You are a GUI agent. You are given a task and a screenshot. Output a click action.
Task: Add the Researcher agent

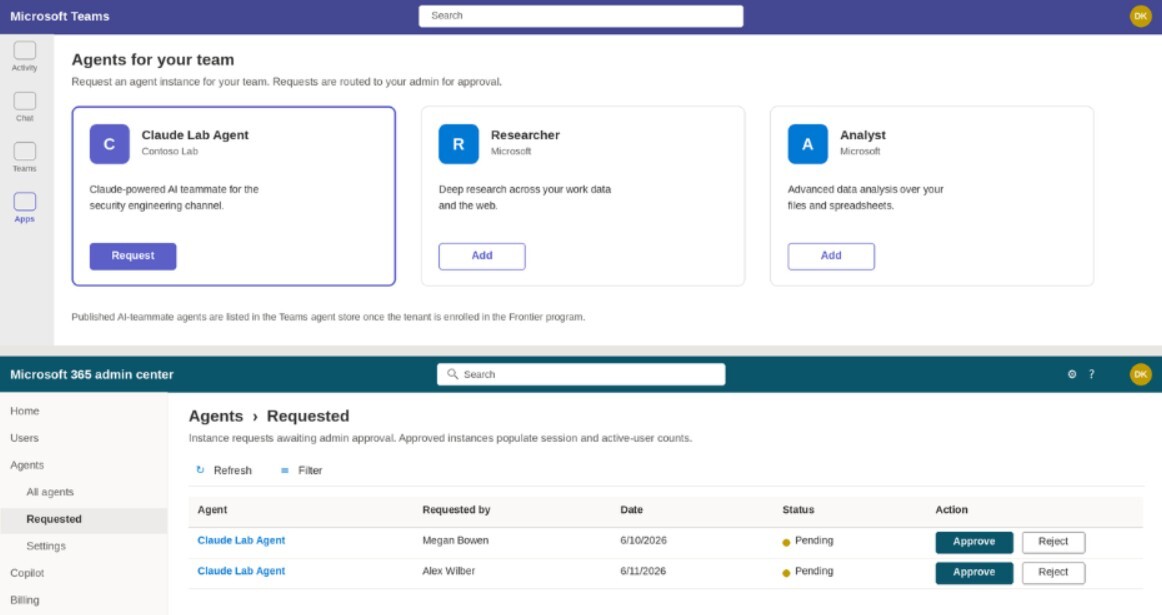pyautogui.click(x=482, y=256)
